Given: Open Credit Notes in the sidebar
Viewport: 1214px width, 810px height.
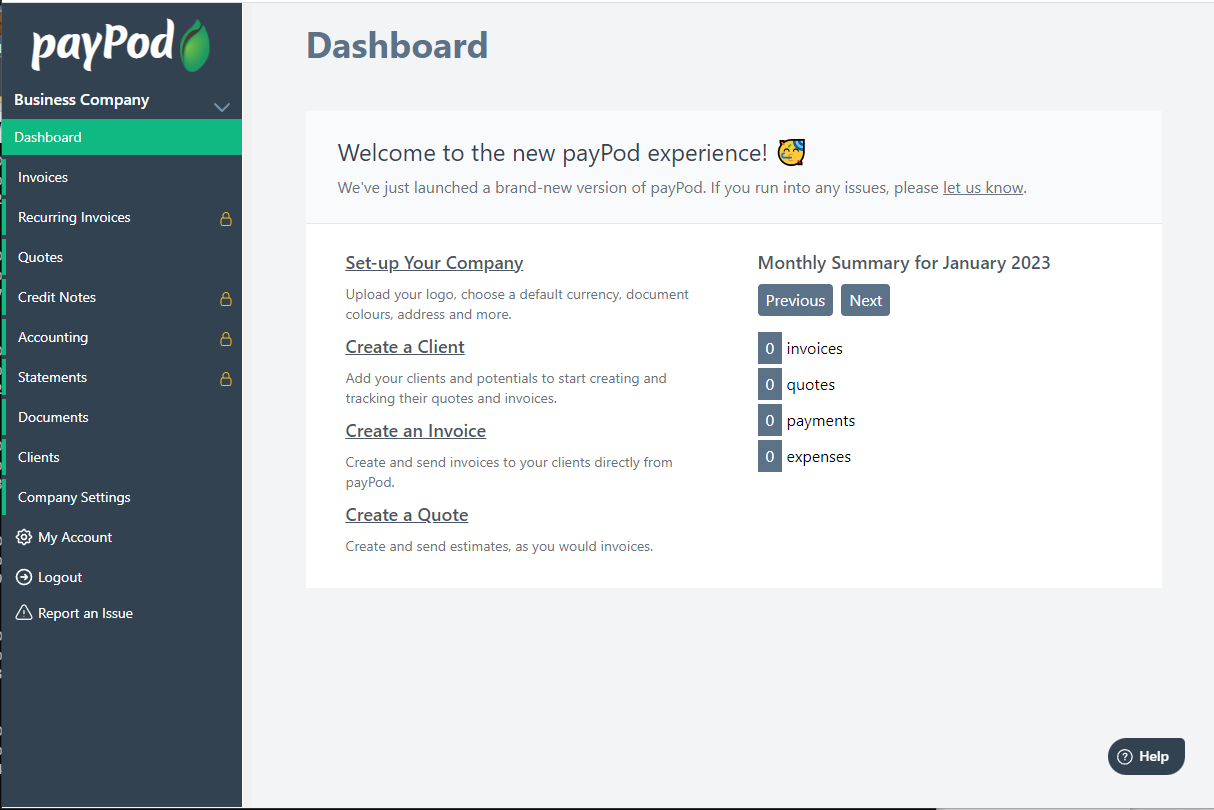Looking at the screenshot, I should (121, 297).
